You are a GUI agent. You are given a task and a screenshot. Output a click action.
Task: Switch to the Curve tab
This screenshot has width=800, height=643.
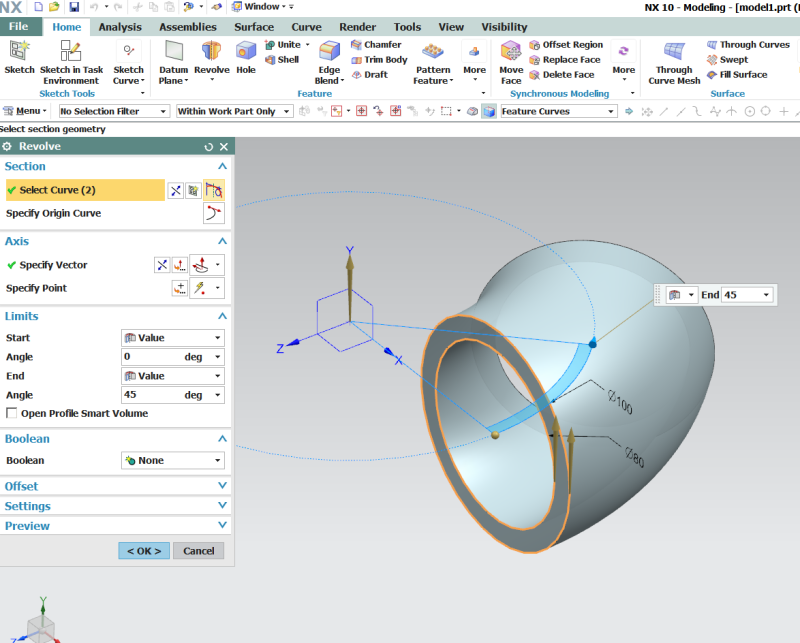(x=307, y=27)
